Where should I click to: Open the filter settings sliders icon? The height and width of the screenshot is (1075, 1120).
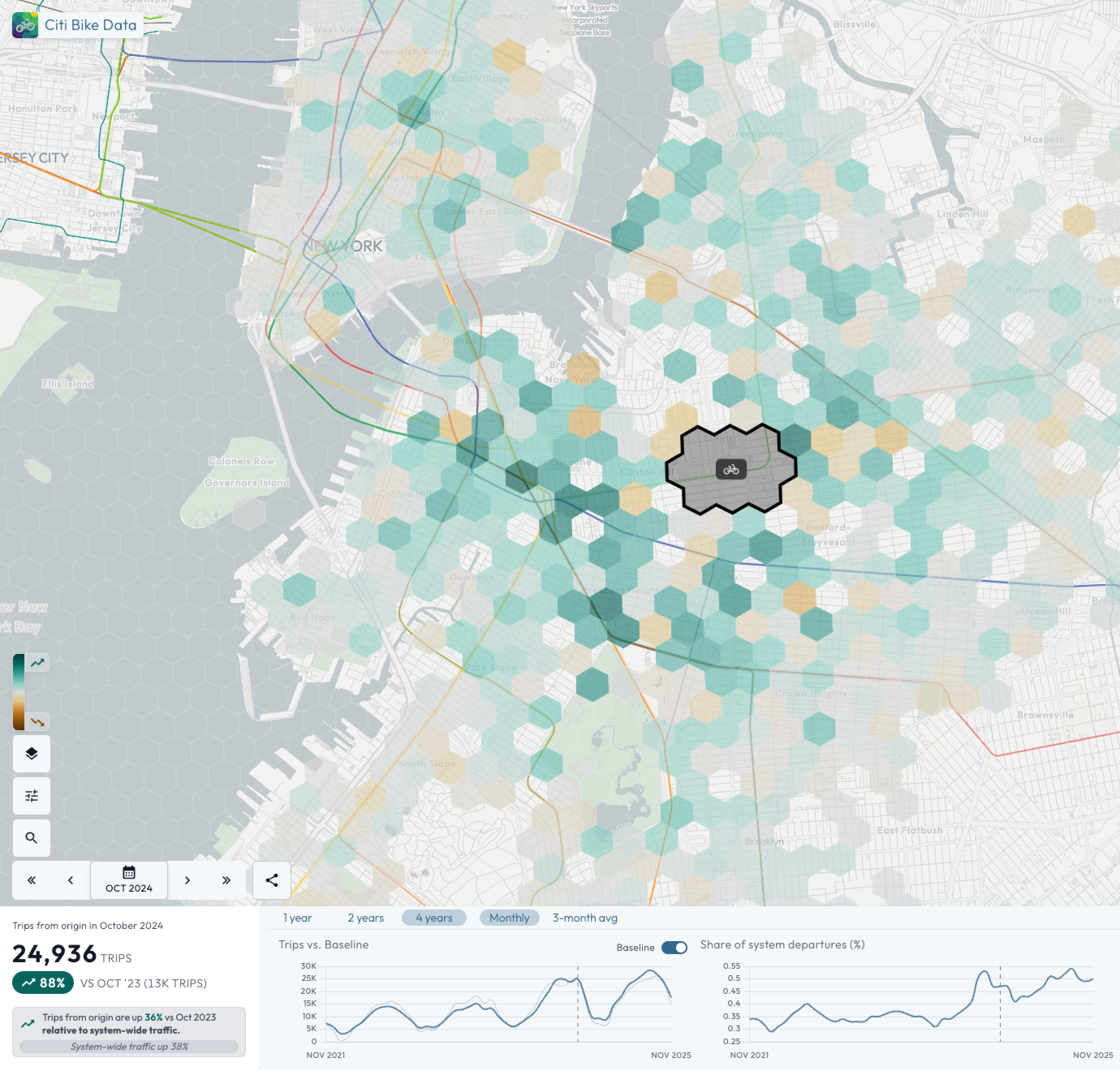tap(31, 795)
